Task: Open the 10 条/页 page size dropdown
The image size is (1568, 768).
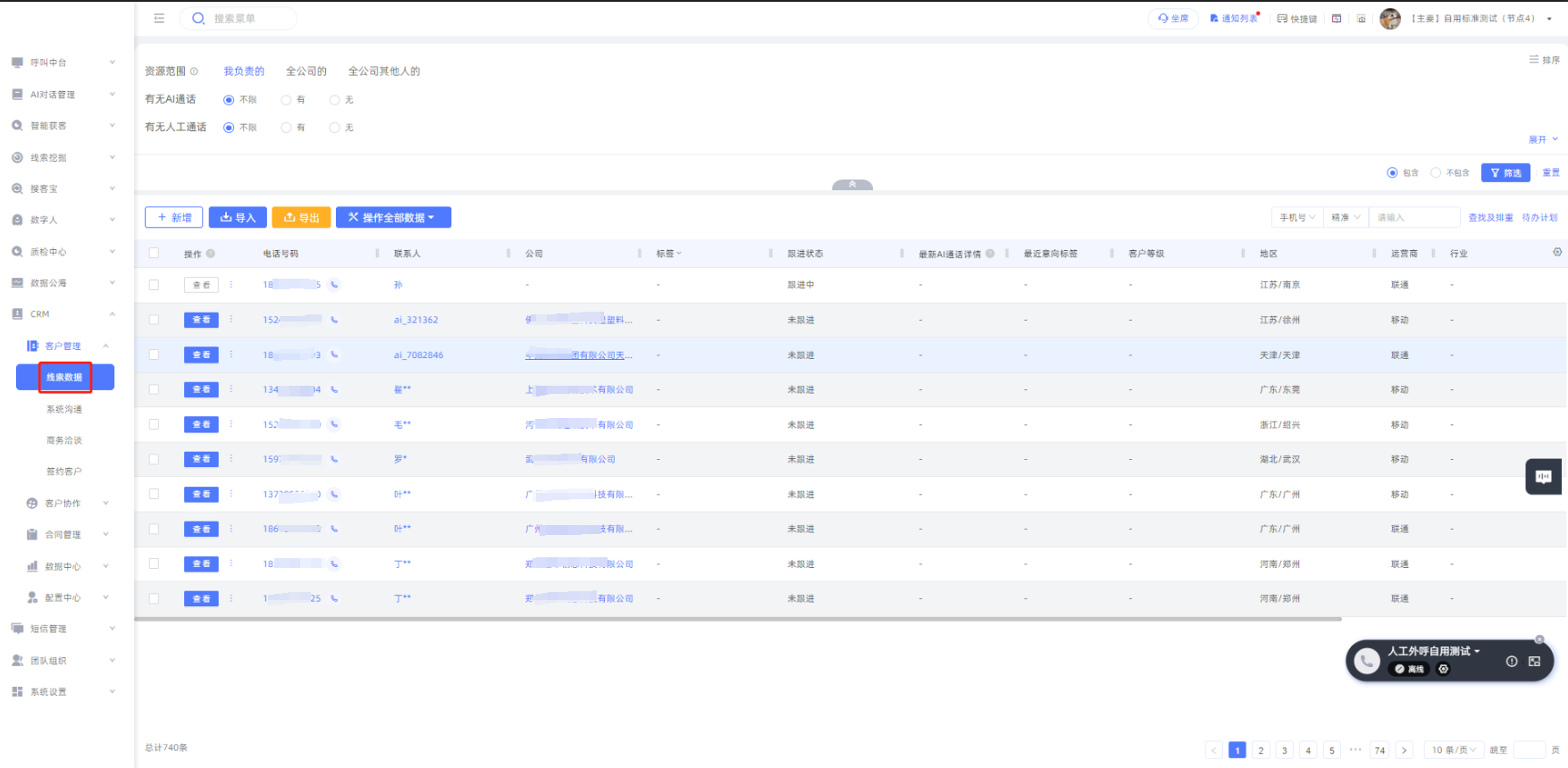Action: click(1454, 750)
